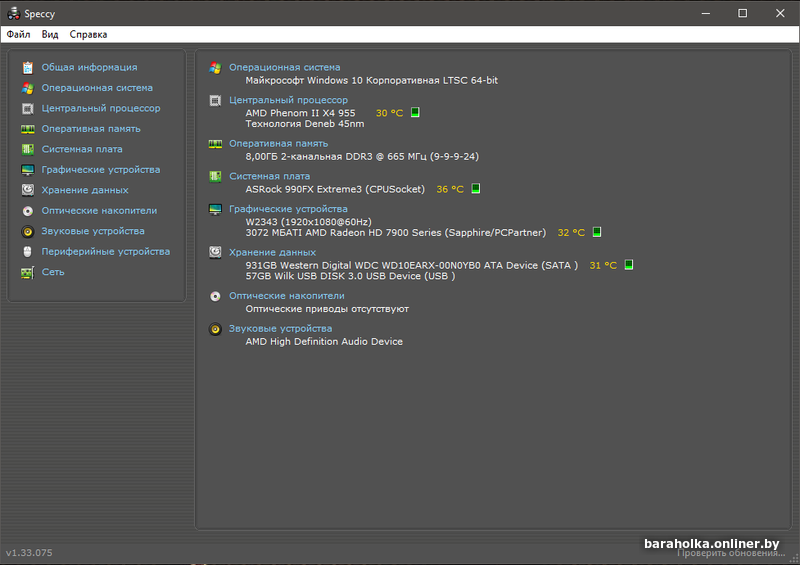Click the green GPU temperature indicator

click(x=596, y=232)
